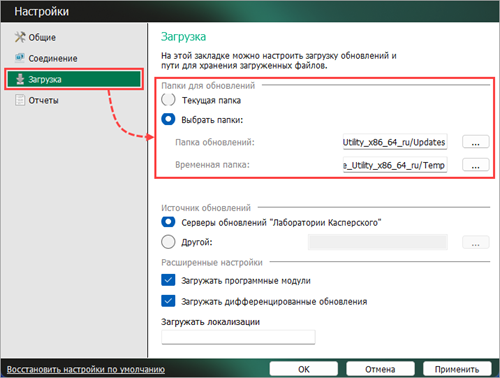Click the Временная папка label
500x378 pixels.
pos(212,165)
